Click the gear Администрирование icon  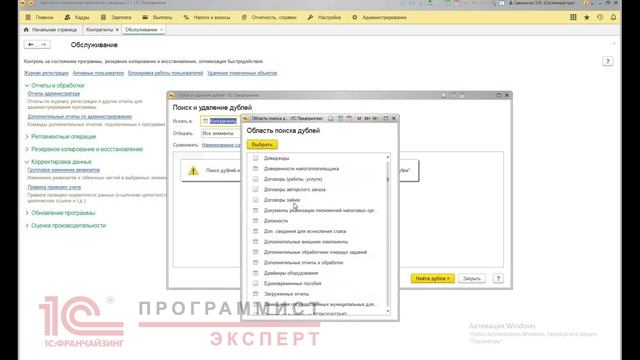[x=354, y=18]
